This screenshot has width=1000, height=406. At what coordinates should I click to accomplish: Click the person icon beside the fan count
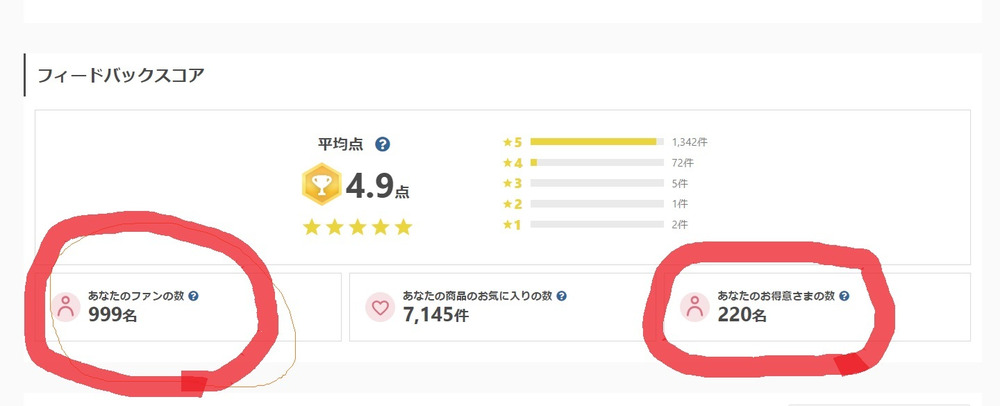tap(67, 307)
